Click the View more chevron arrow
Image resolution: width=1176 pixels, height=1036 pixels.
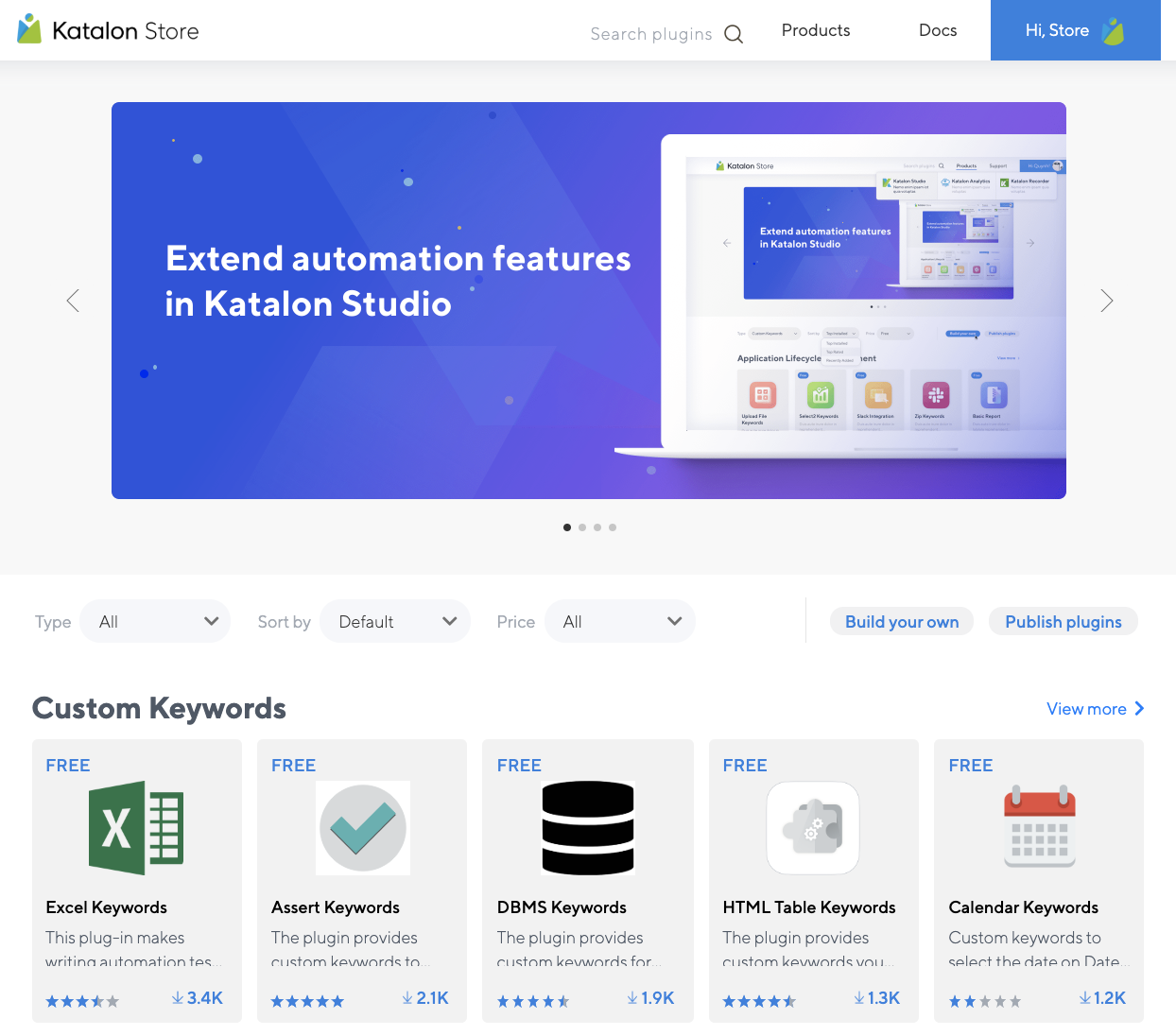click(x=1139, y=709)
